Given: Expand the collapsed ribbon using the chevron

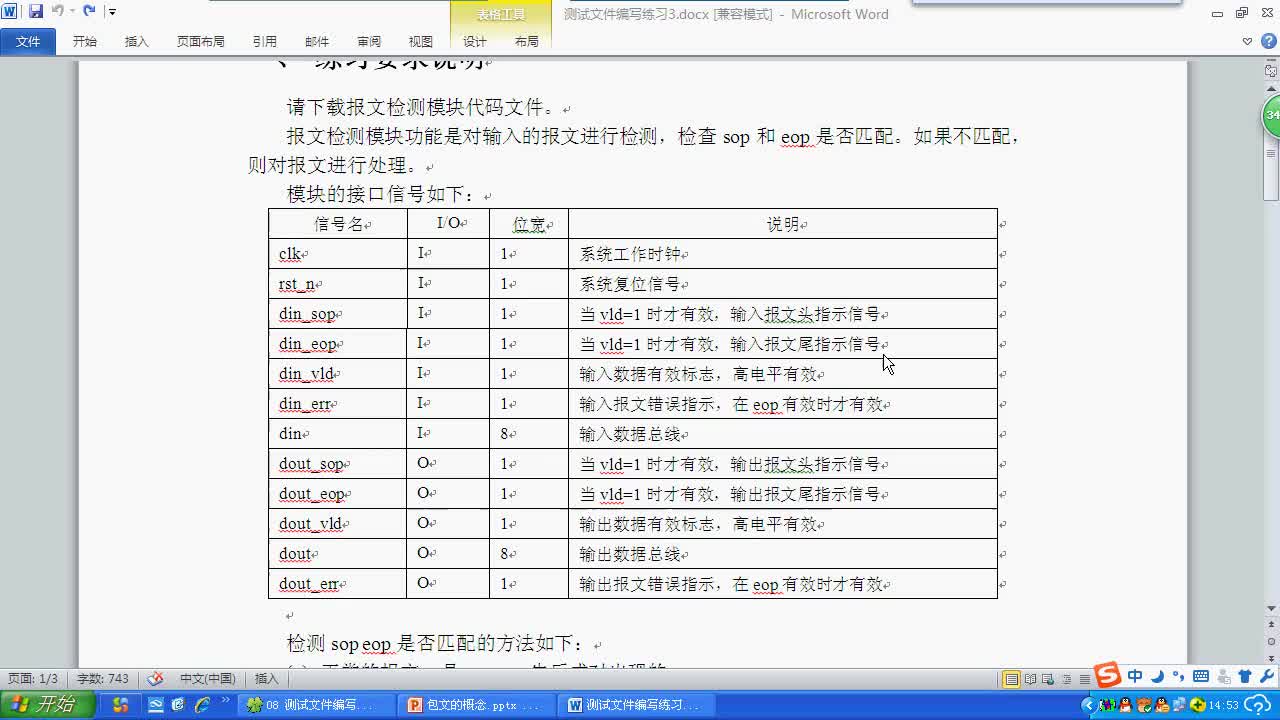Looking at the screenshot, I should (1247, 42).
